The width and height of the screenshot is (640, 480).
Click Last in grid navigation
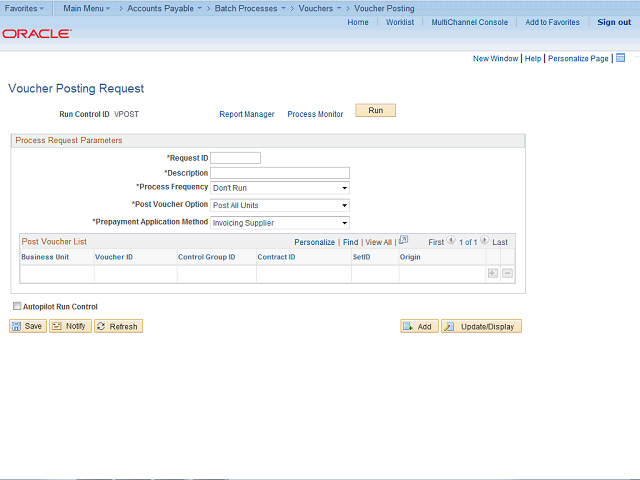pos(500,242)
